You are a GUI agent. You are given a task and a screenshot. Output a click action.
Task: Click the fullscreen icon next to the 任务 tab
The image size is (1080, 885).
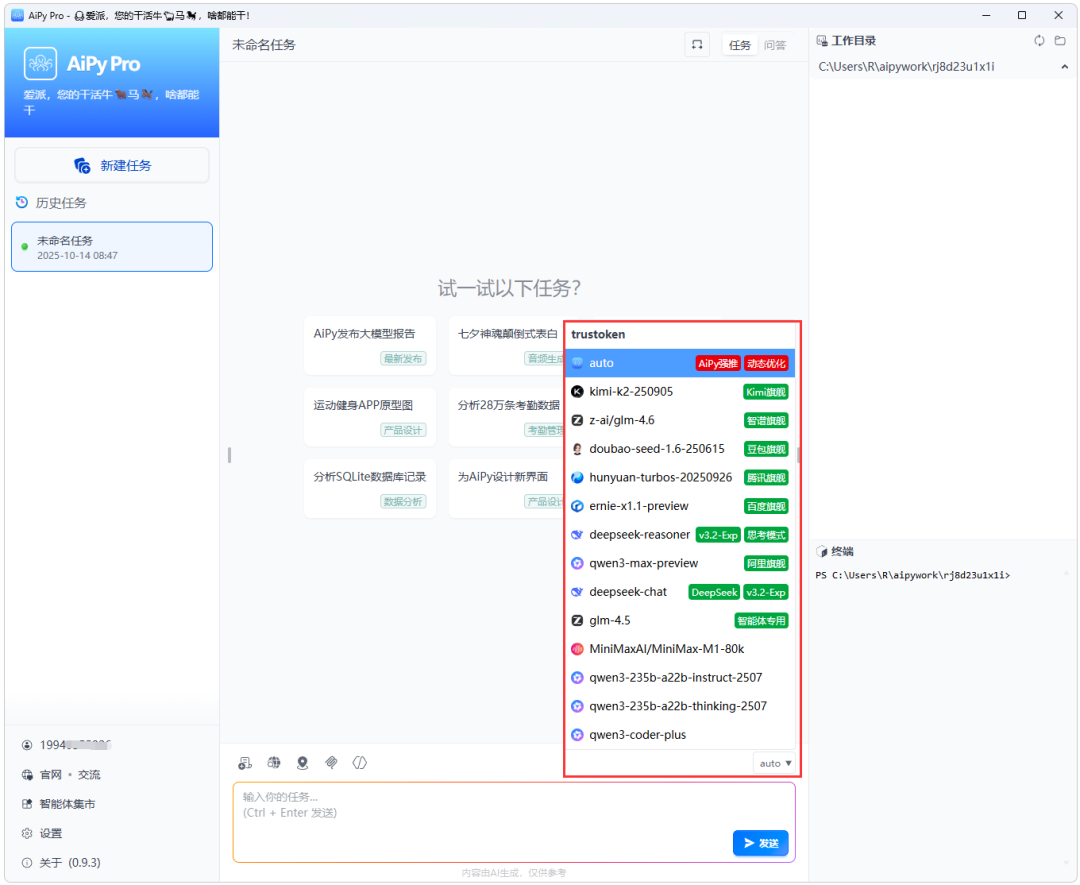[x=697, y=45]
